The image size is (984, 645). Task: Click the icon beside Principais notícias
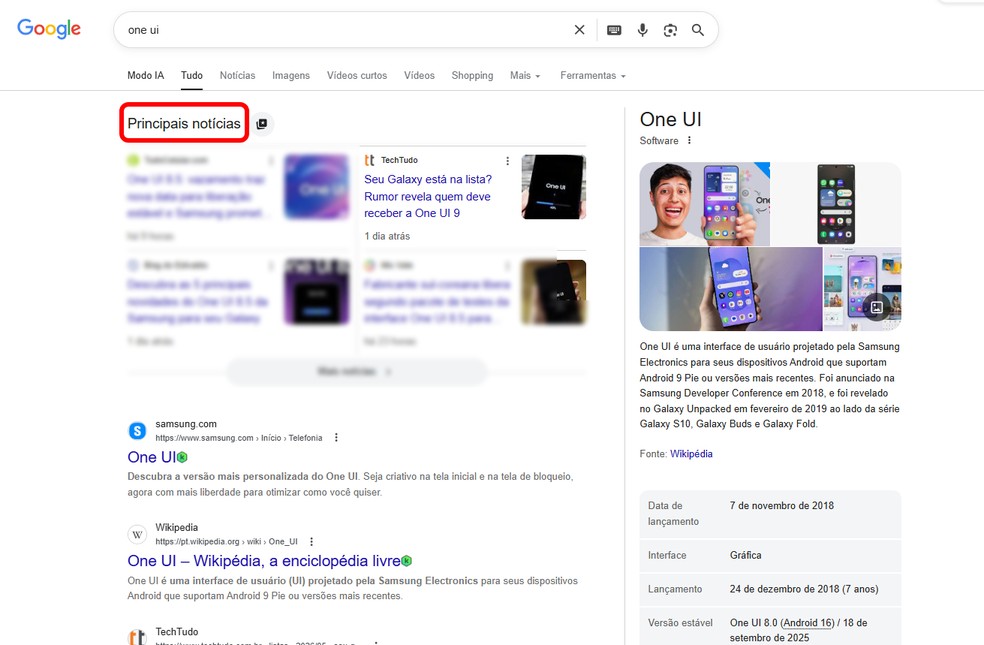[x=262, y=124]
